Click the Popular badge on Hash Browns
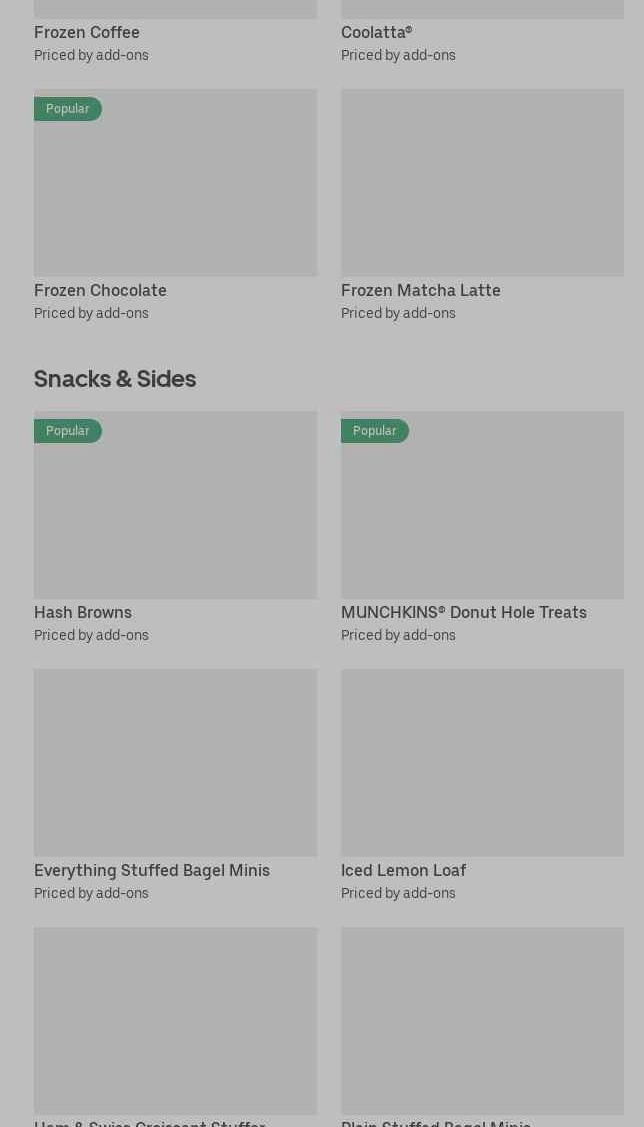Image resolution: width=644 pixels, height=1127 pixels. coord(67,431)
